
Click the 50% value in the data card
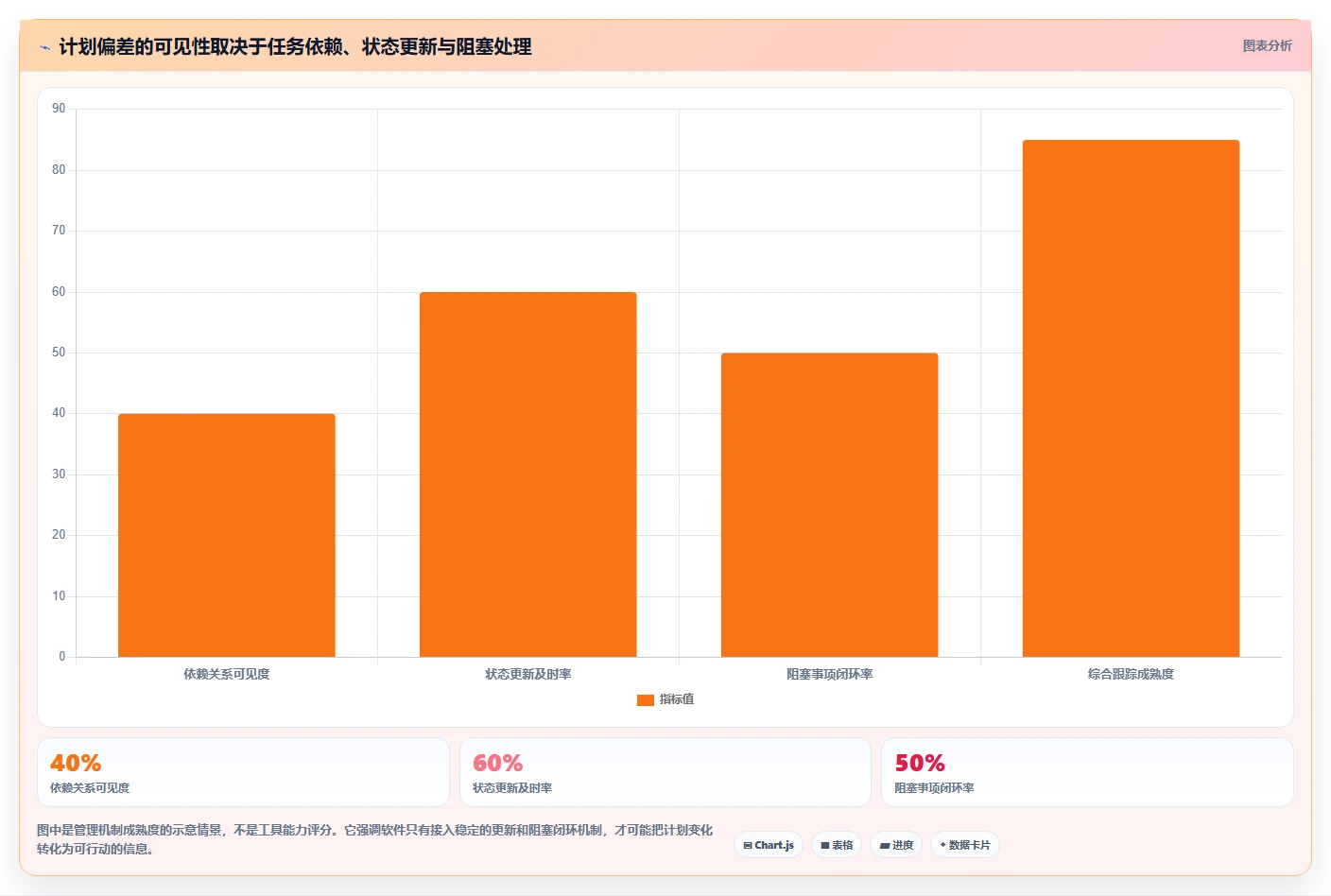click(x=920, y=763)
